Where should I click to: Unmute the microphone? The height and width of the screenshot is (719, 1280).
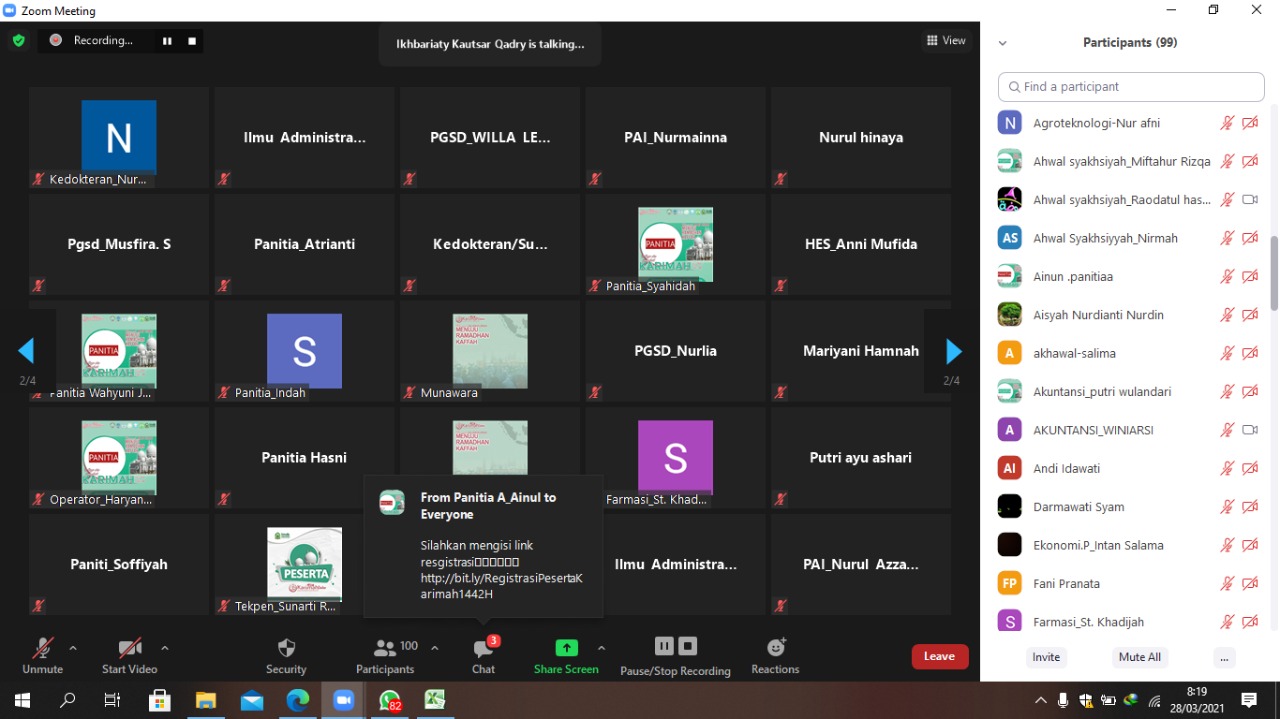[42, 655]
